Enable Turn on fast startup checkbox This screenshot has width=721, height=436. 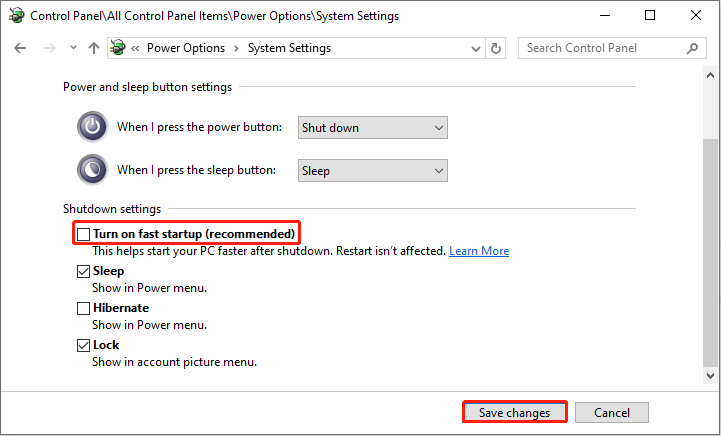84,234
